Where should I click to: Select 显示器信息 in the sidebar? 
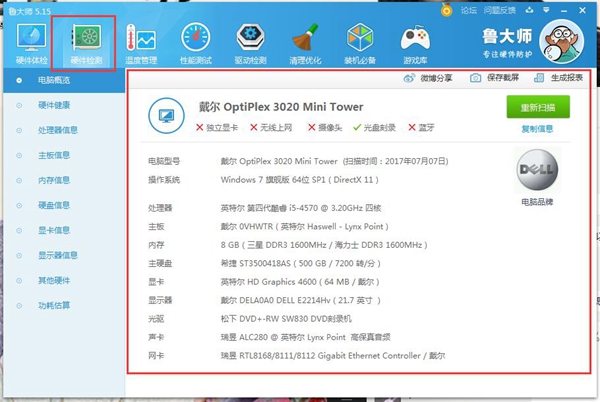click(x=58, y=256)
